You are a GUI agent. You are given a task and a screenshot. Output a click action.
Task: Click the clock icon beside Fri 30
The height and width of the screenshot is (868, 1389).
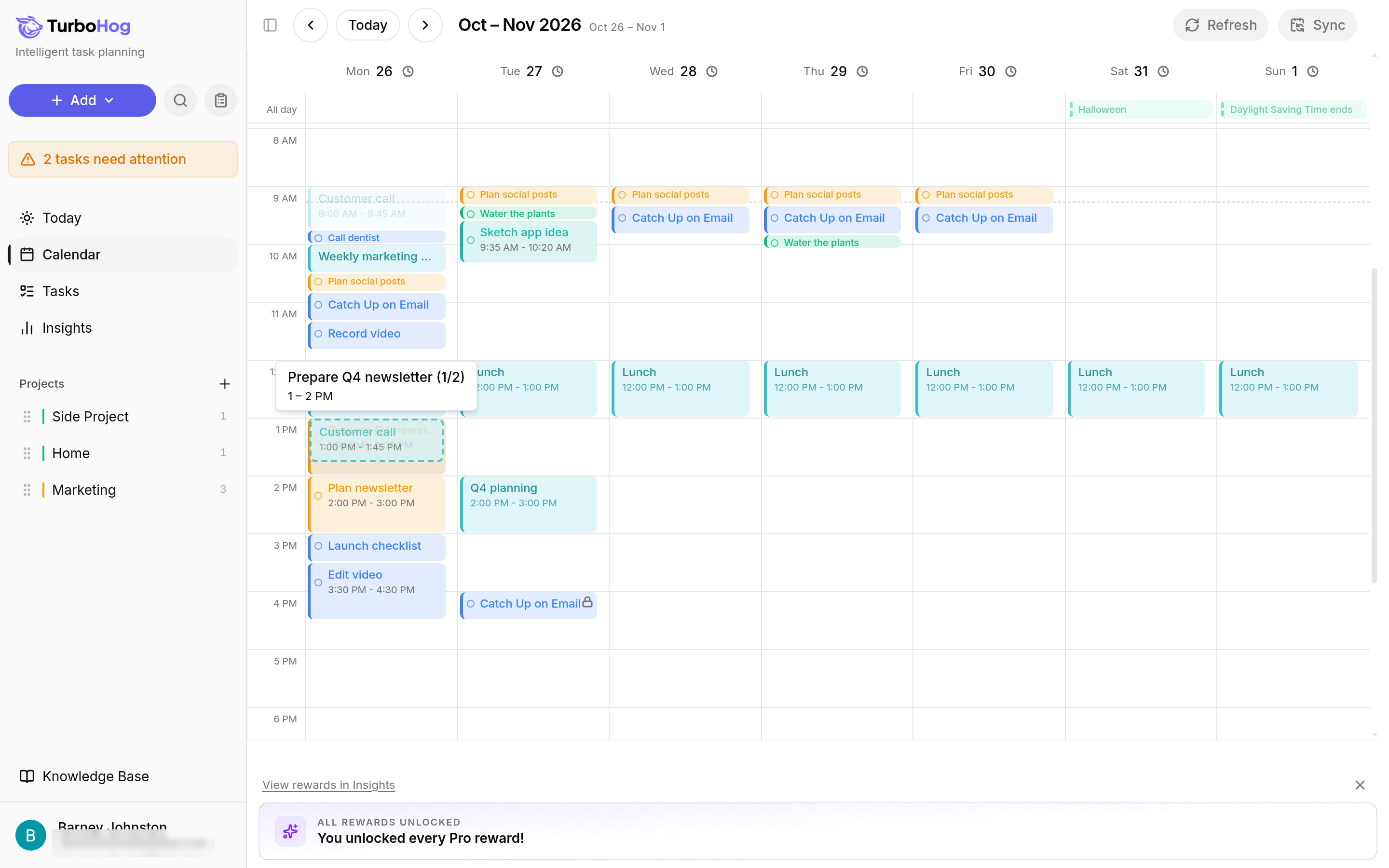tap(1011, 71)
